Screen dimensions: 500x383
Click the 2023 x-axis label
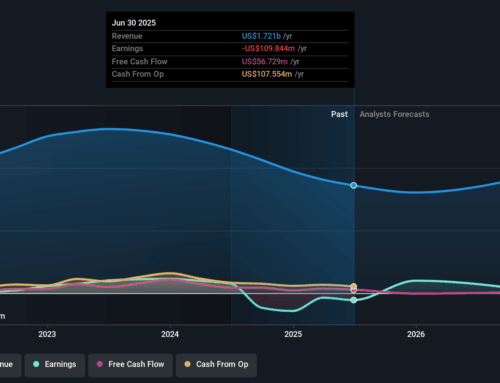click(47, 334)
